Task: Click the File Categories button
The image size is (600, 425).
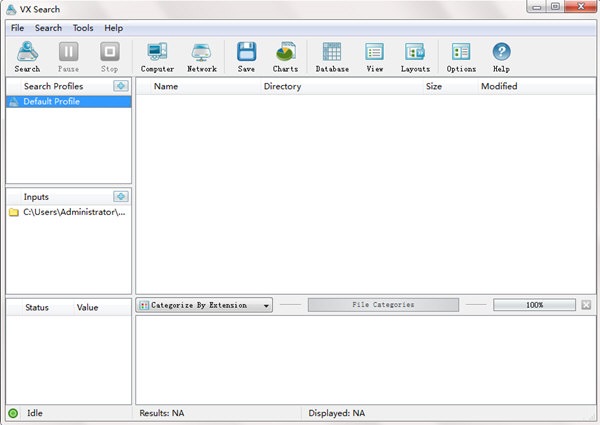Action: coord(383,305)
